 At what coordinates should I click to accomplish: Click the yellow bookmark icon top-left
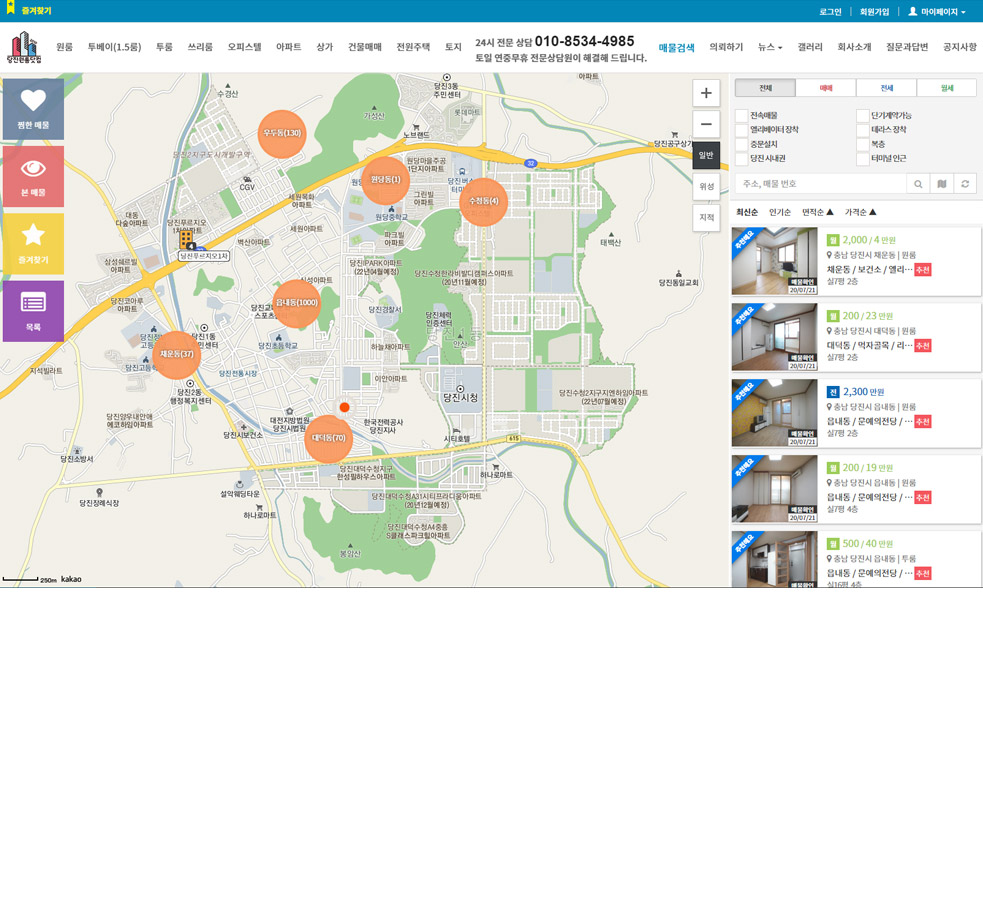point(11,8)
